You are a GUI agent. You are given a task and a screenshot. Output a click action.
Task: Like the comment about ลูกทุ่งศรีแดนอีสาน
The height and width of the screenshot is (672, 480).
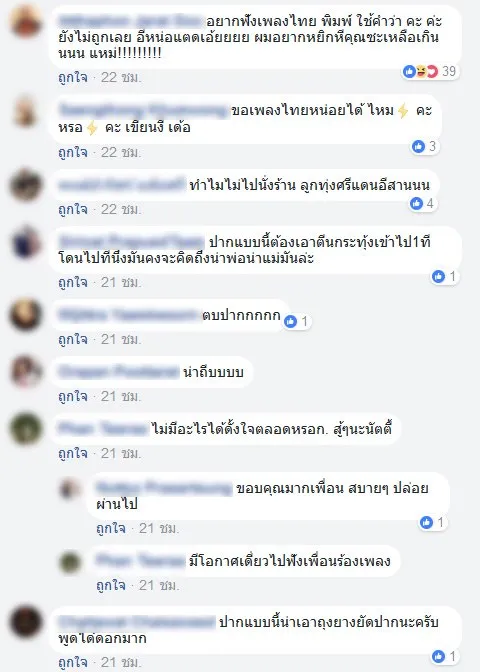click(73, 210)
